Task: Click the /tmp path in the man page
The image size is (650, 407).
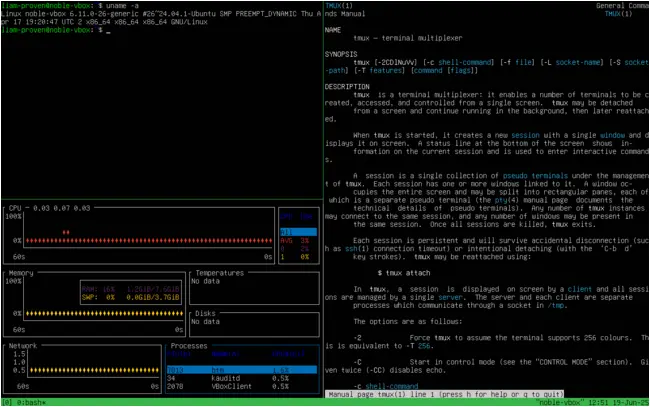Action: (556, 305)
